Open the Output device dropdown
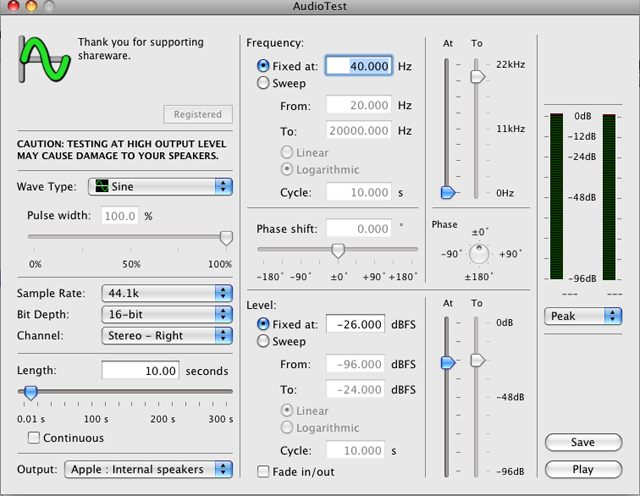The image size is (640, 496). (x=149, y=469)
